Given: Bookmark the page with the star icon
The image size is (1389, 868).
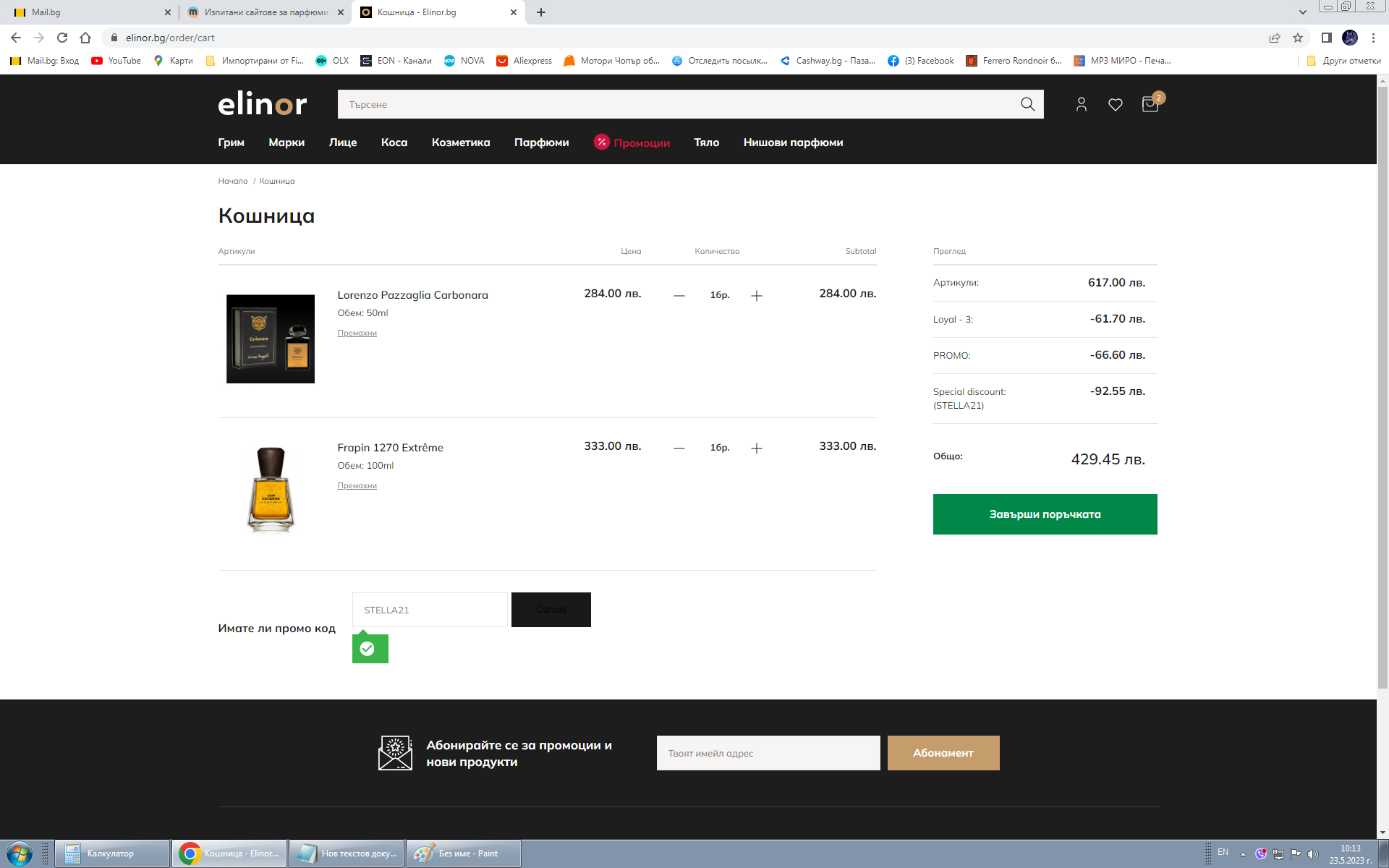Looking at the screenshot, I should click(x=1298, y=38).
